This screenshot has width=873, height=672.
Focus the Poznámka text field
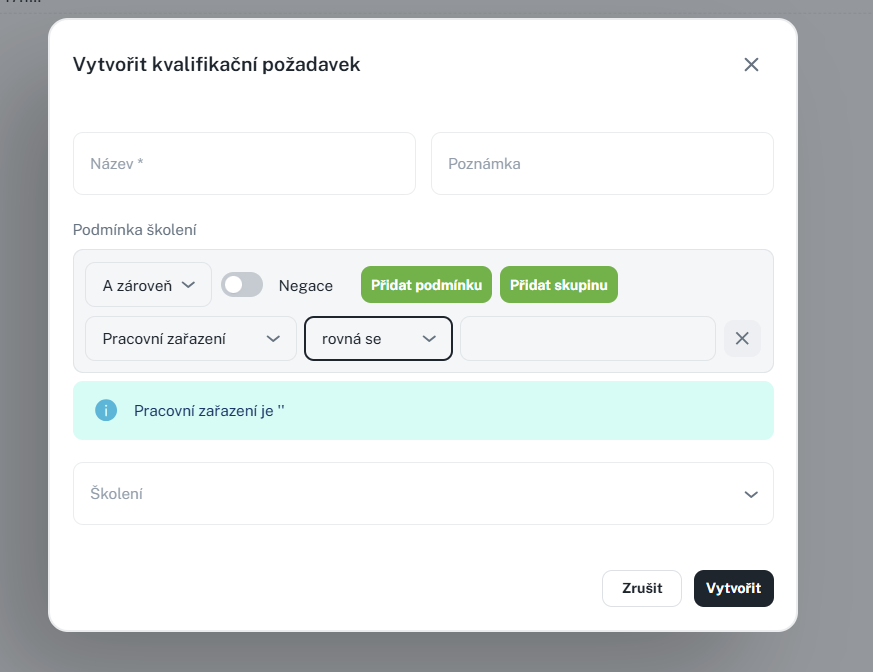(602, 164)
